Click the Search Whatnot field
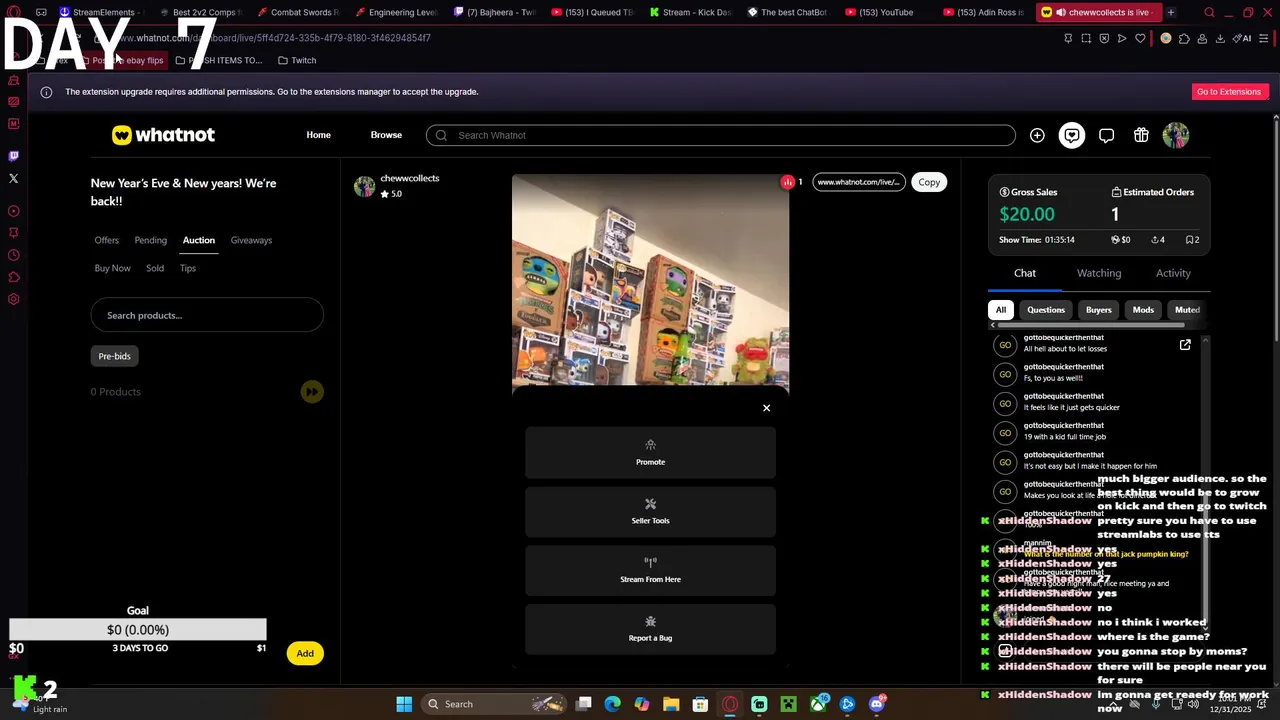Viewport: 1280px width, 720px height. tap(720, 135)
